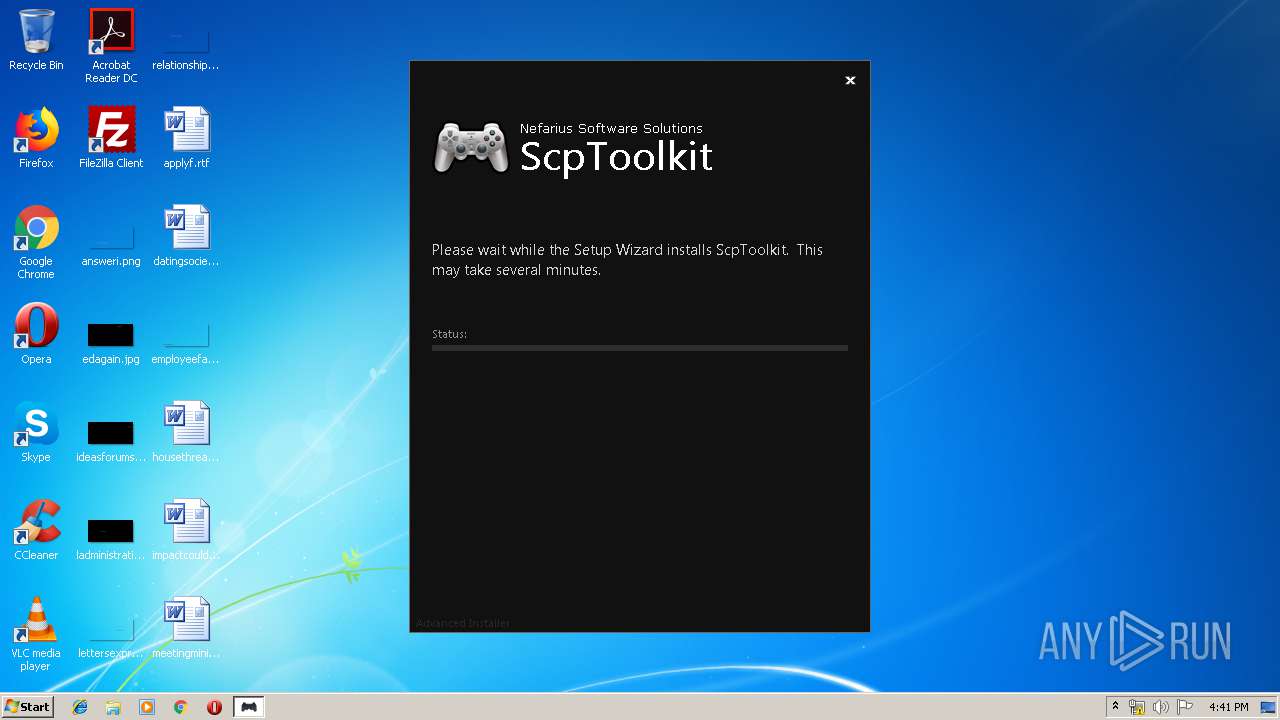The height and width of the screenshot is (720, 1280).
Task: Select the relationship file on the desktop
Action: pyautogui.click(x=186, y=48)
